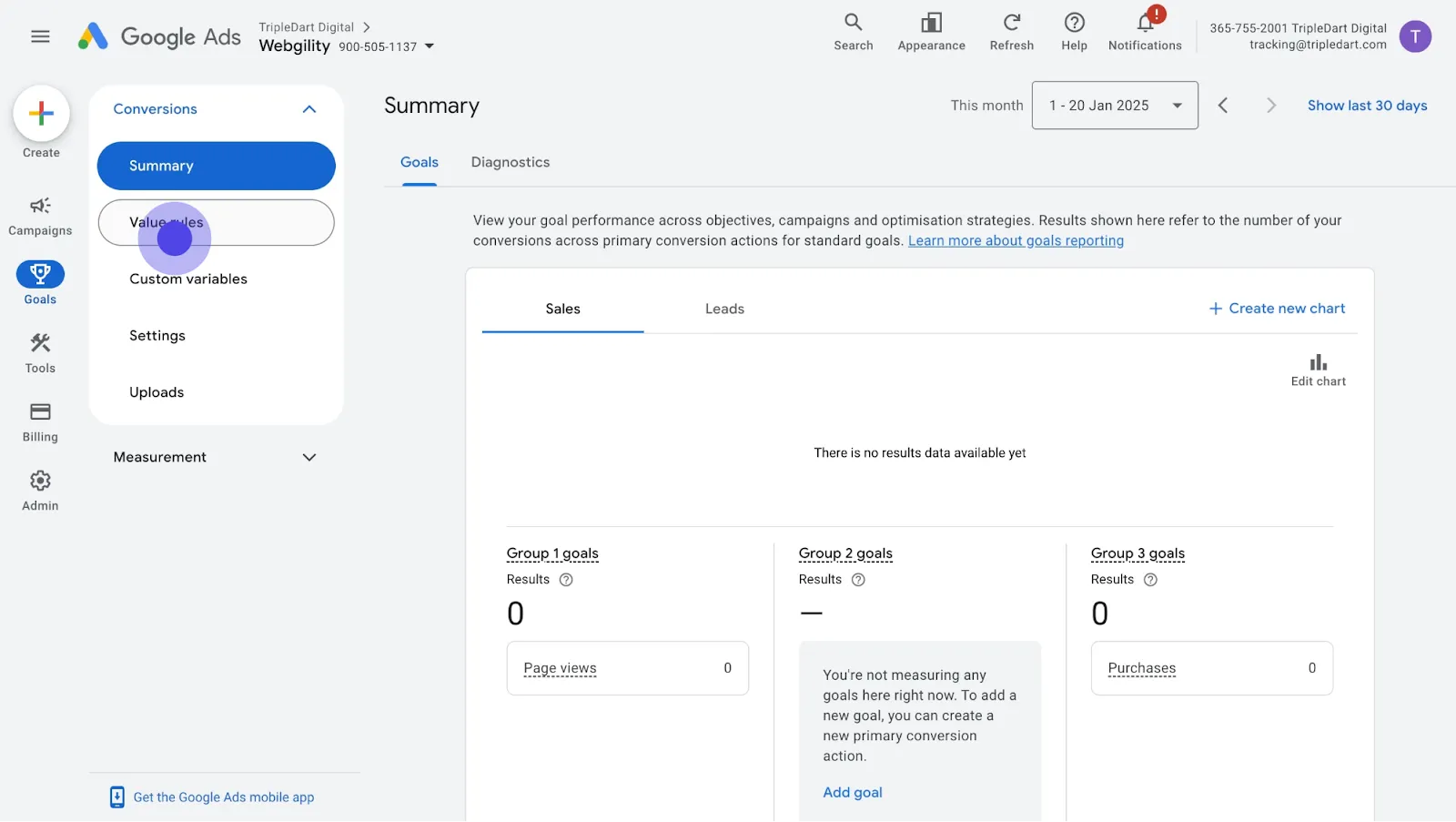
Task: Open Billing in sidebar
Action: click(40, 422)
